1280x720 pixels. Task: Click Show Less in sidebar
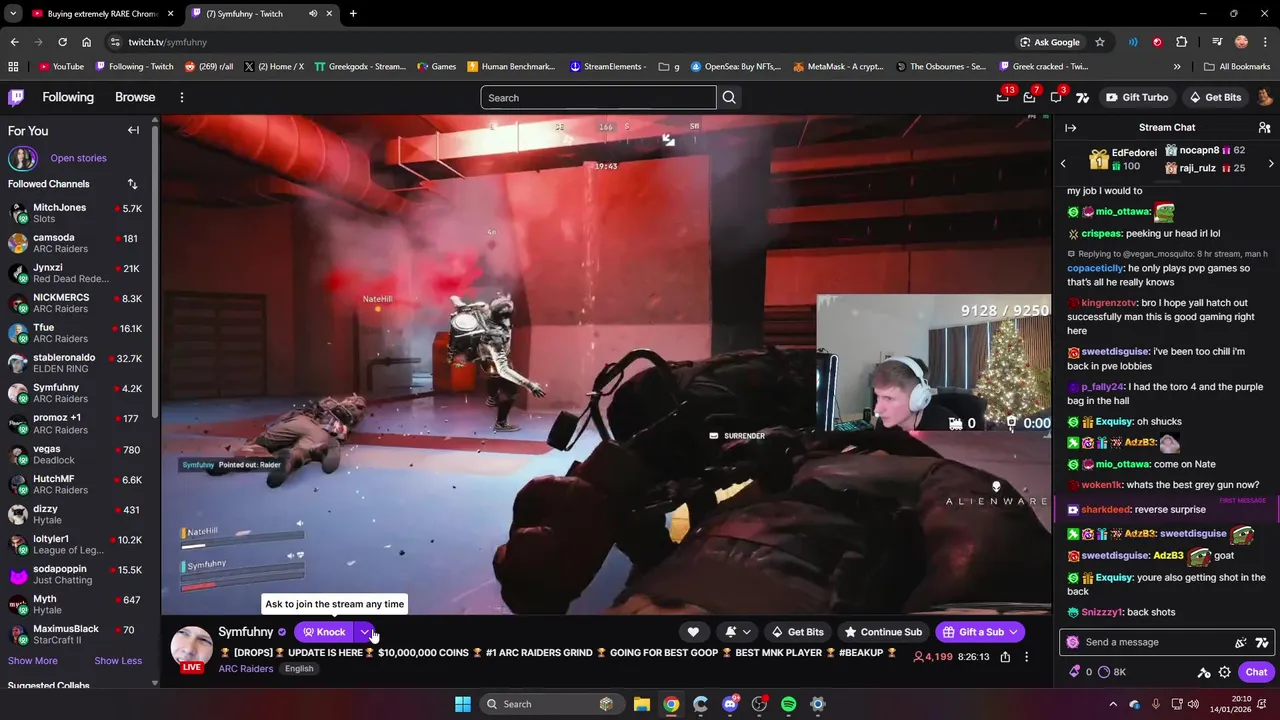coord(118,660)
